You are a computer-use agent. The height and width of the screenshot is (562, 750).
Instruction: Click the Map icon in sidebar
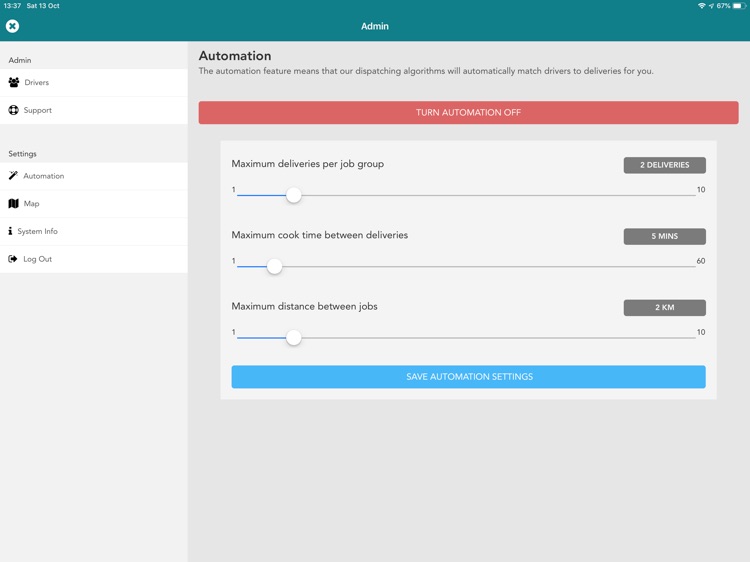(13, 203)
